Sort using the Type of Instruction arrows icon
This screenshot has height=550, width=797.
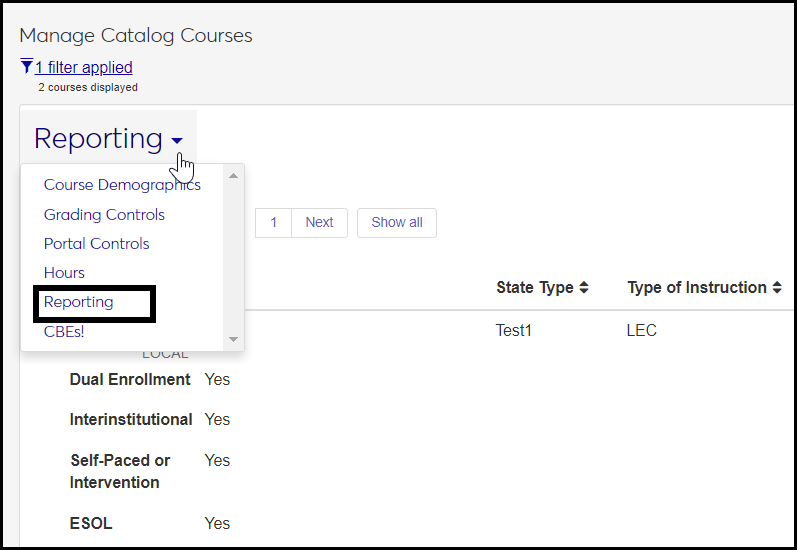point(776,288)
